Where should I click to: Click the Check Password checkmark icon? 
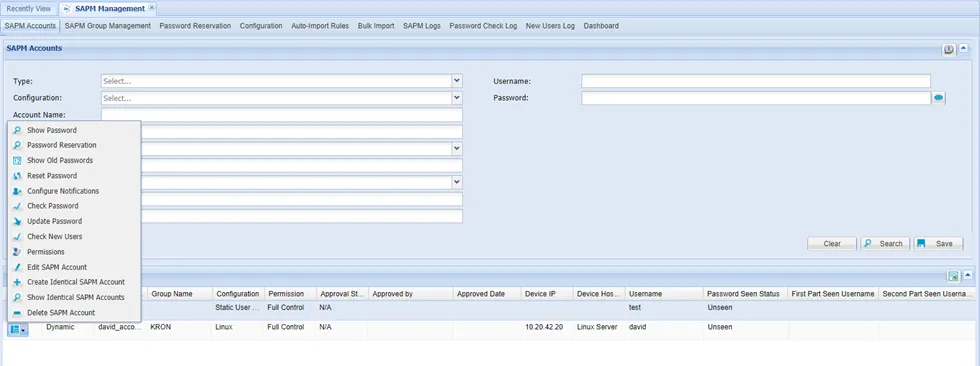(18, 206)
